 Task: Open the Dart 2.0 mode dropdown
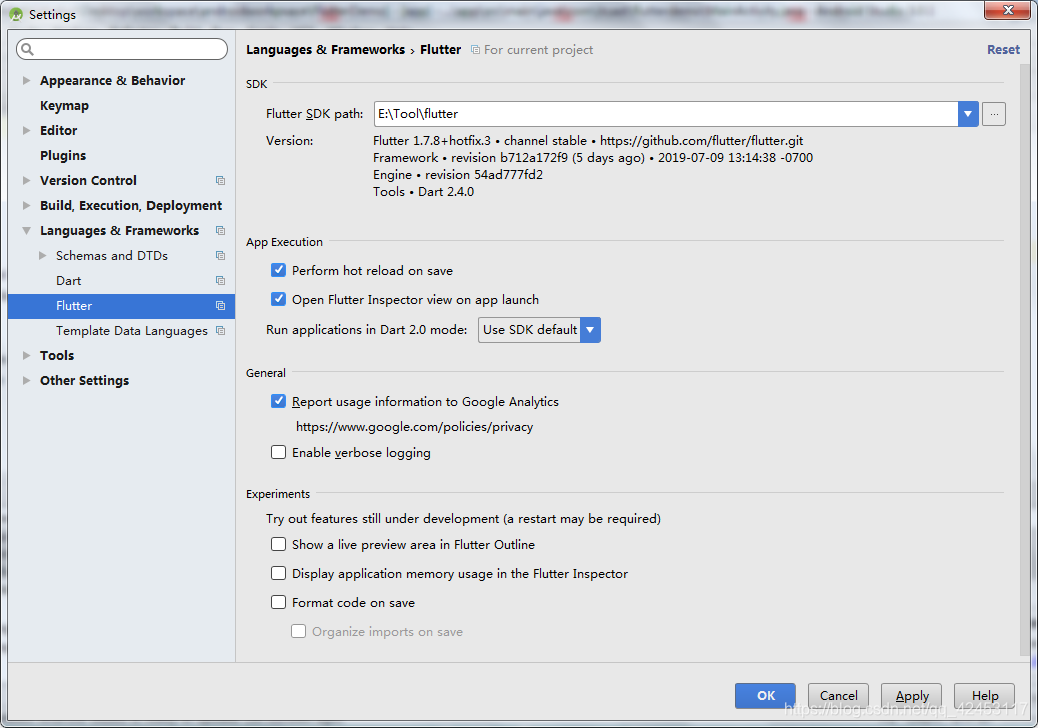point(590,330)
